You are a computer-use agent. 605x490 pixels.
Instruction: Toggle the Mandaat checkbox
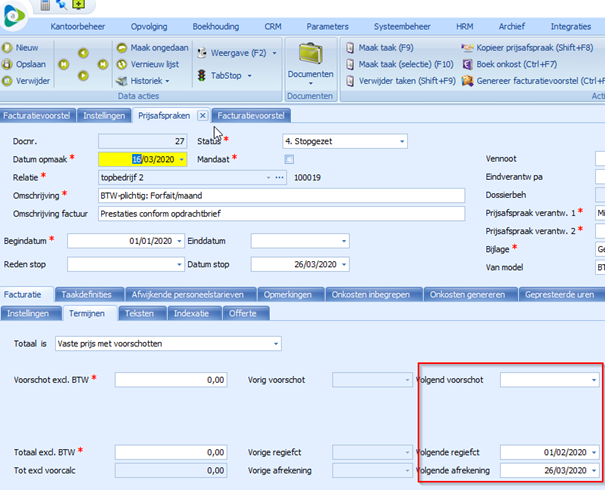pyautogui.click(x=289, y=159)
